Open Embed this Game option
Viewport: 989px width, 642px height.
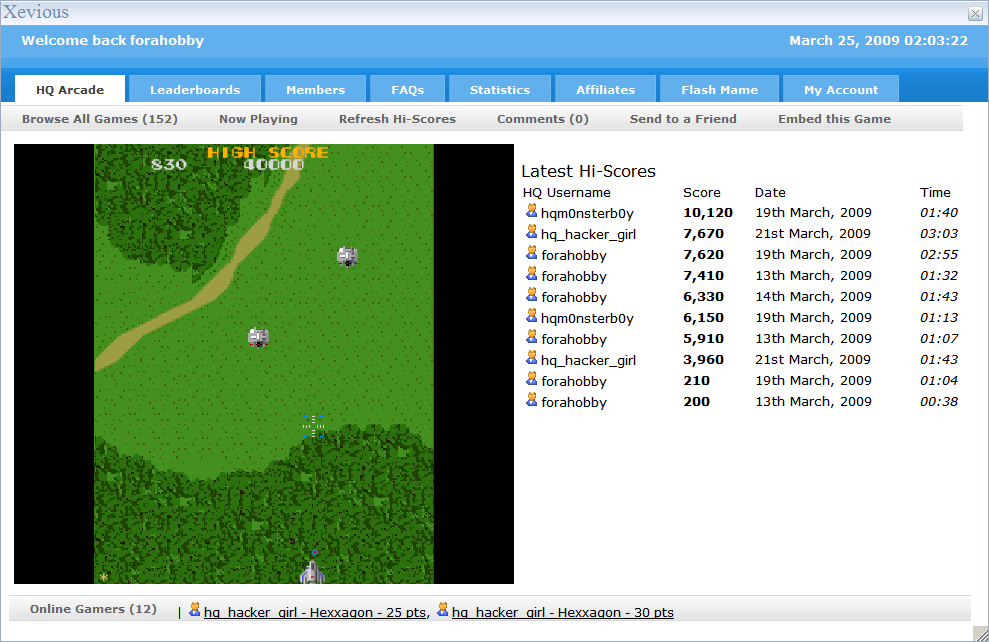[834, 119]
